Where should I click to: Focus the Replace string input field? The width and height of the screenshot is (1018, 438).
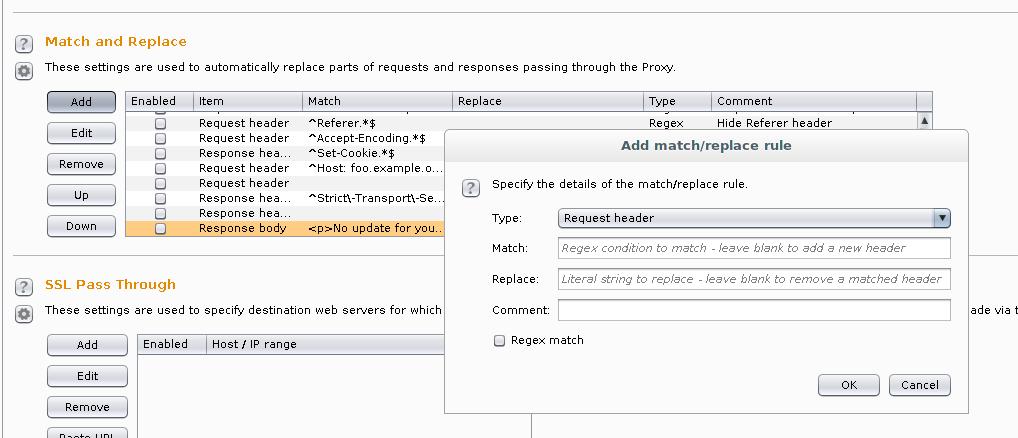(x=754, y=279)
